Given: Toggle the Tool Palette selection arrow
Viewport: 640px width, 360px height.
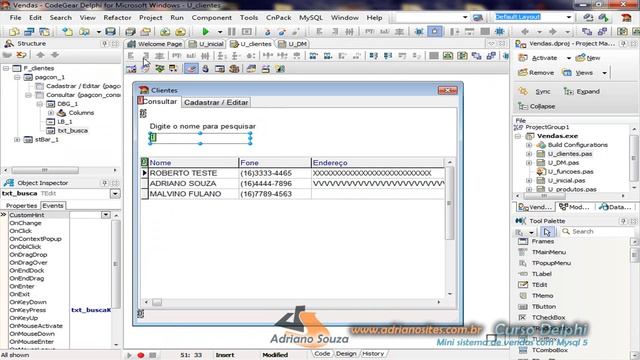Looking at the screenshot, I should (547, 232).
